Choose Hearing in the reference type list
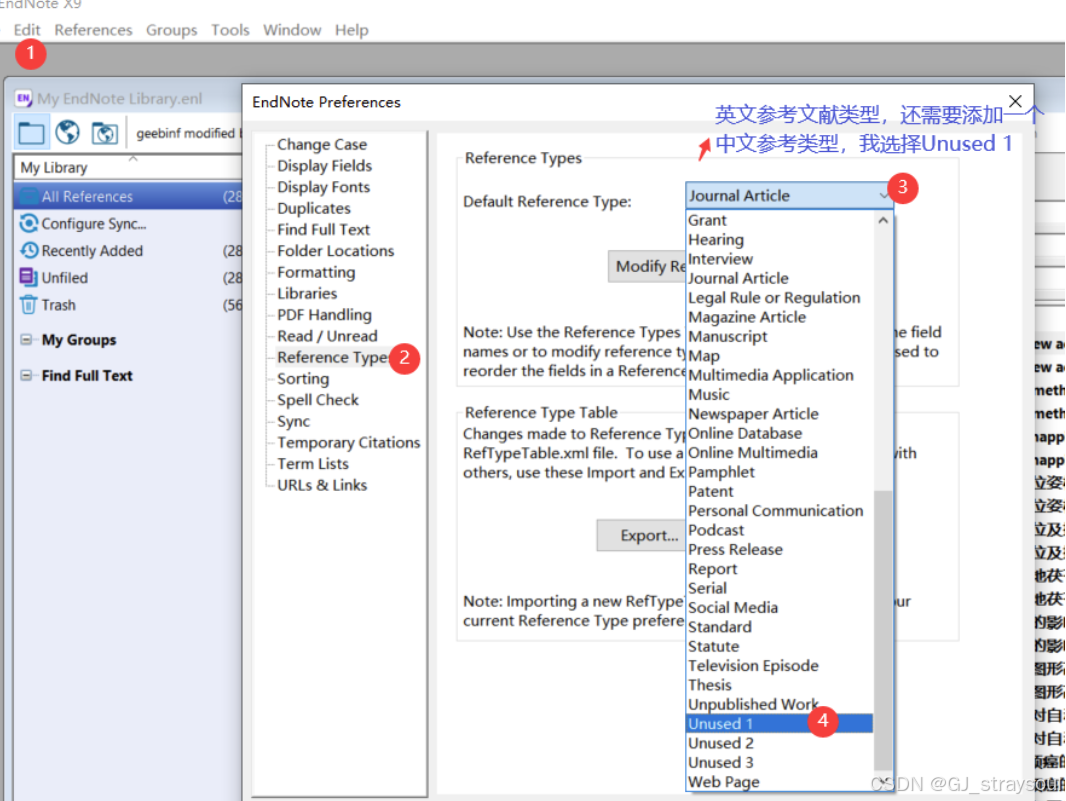 point(780,239)
